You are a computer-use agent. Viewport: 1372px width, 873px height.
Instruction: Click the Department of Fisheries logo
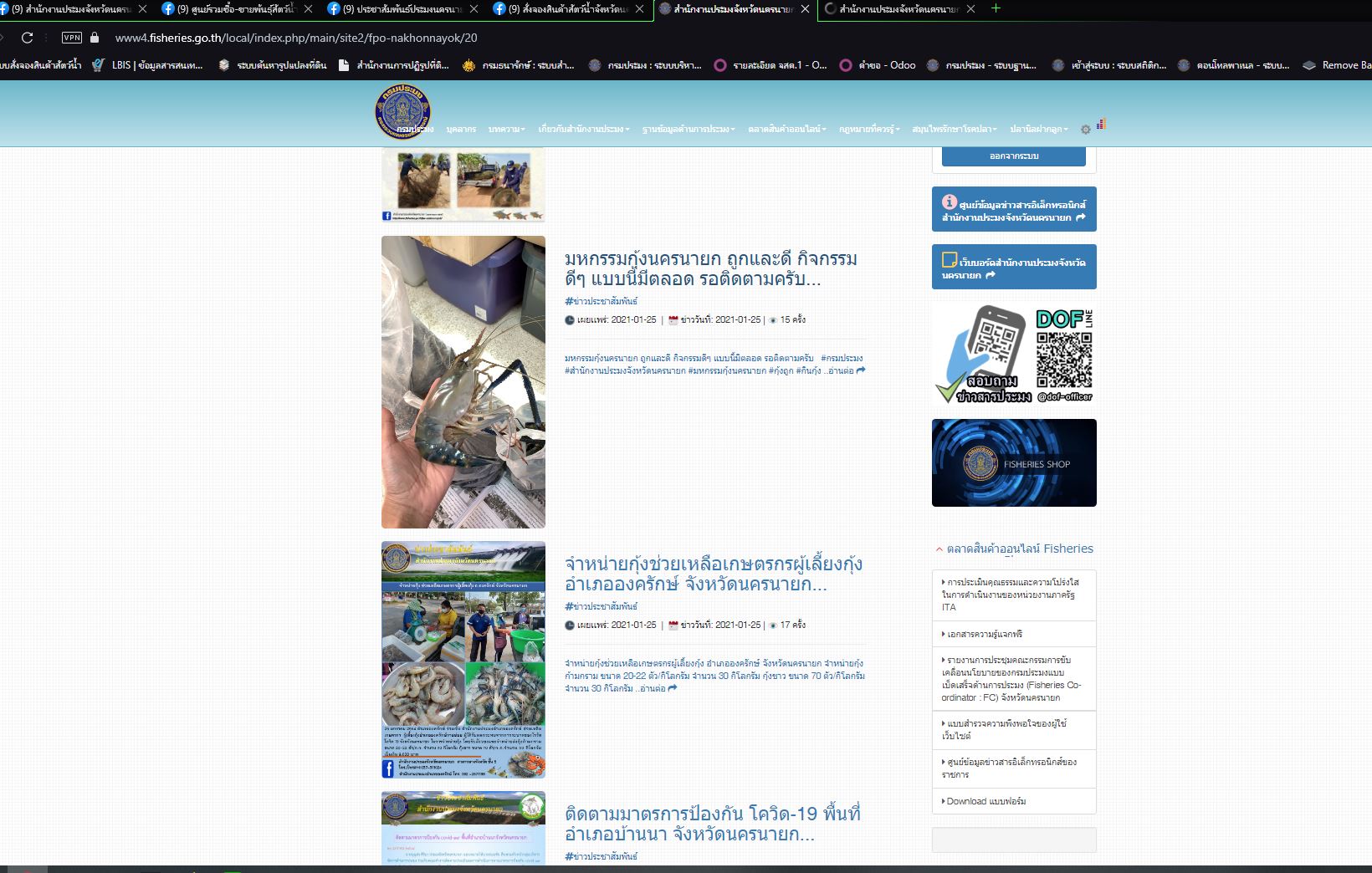click(x=402, y=111)
